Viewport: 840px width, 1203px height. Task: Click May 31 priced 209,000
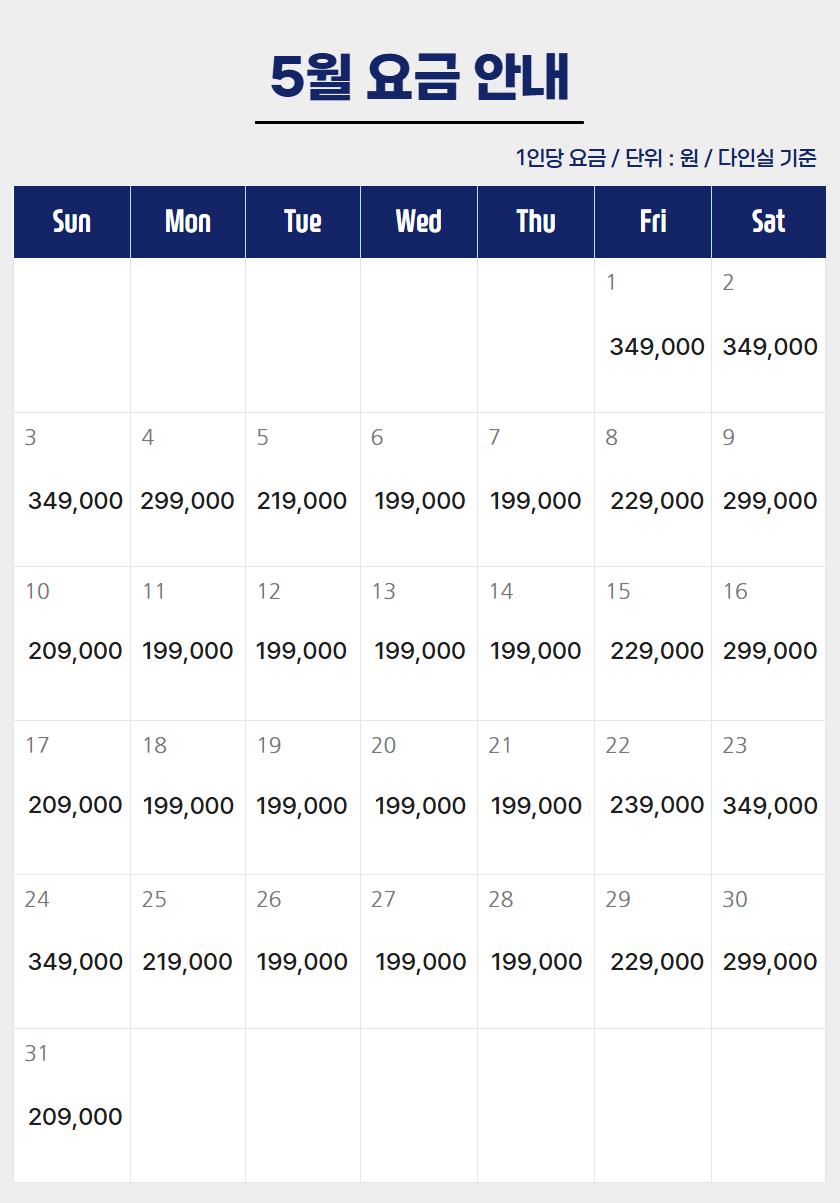[x=72, y=1105]
